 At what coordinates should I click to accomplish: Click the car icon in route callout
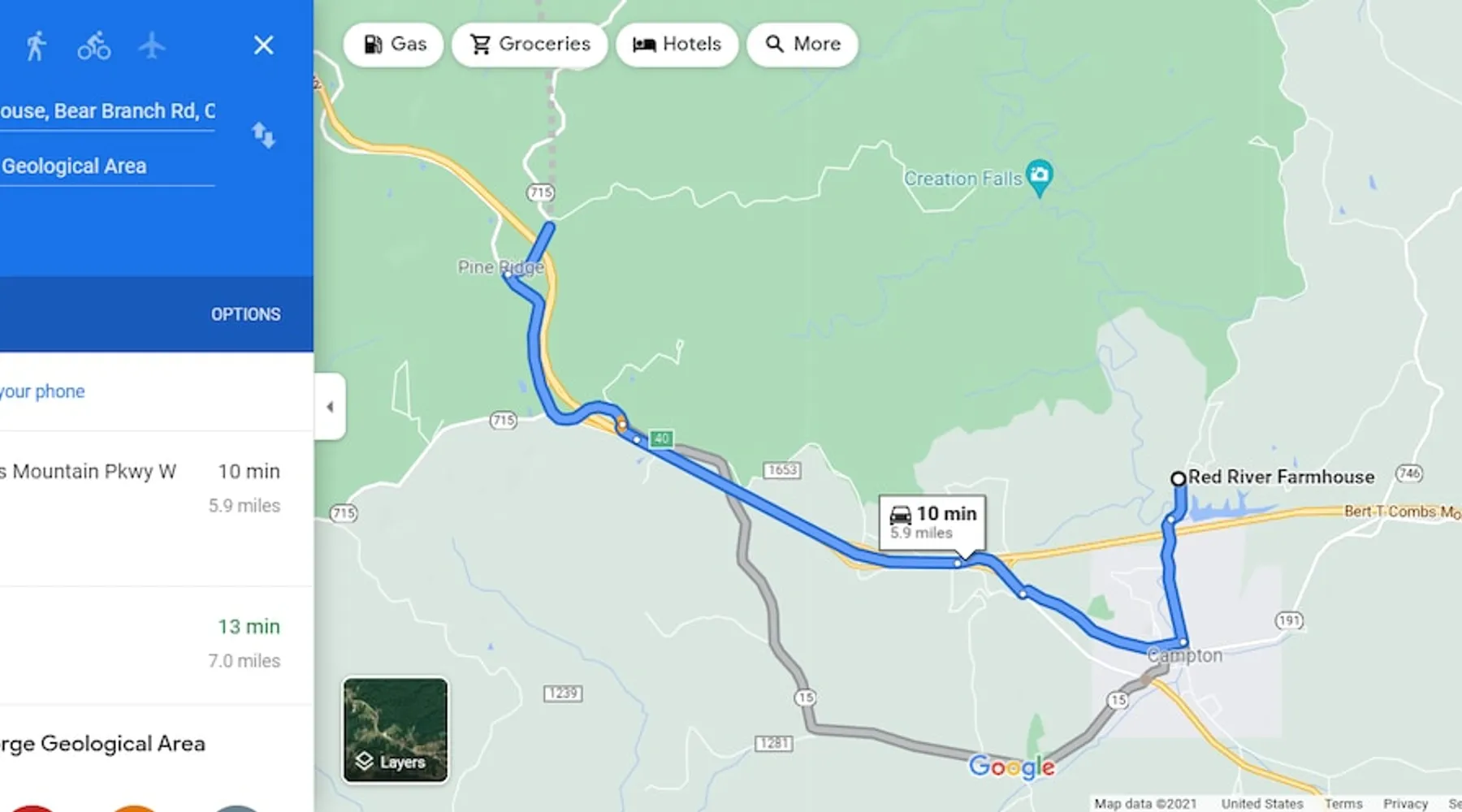click(x=901, y=515)
